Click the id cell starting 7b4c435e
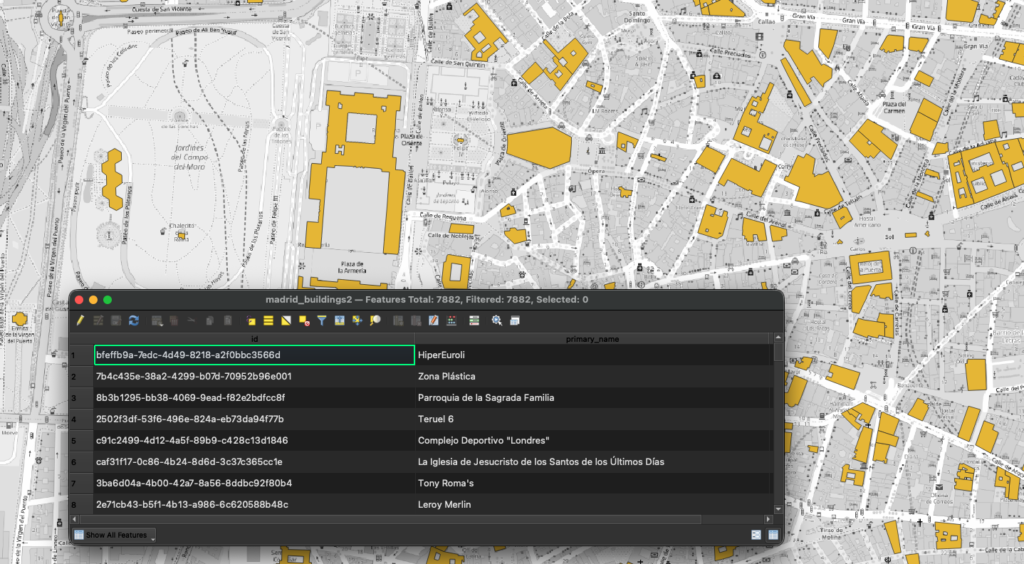 coord(255,377)
